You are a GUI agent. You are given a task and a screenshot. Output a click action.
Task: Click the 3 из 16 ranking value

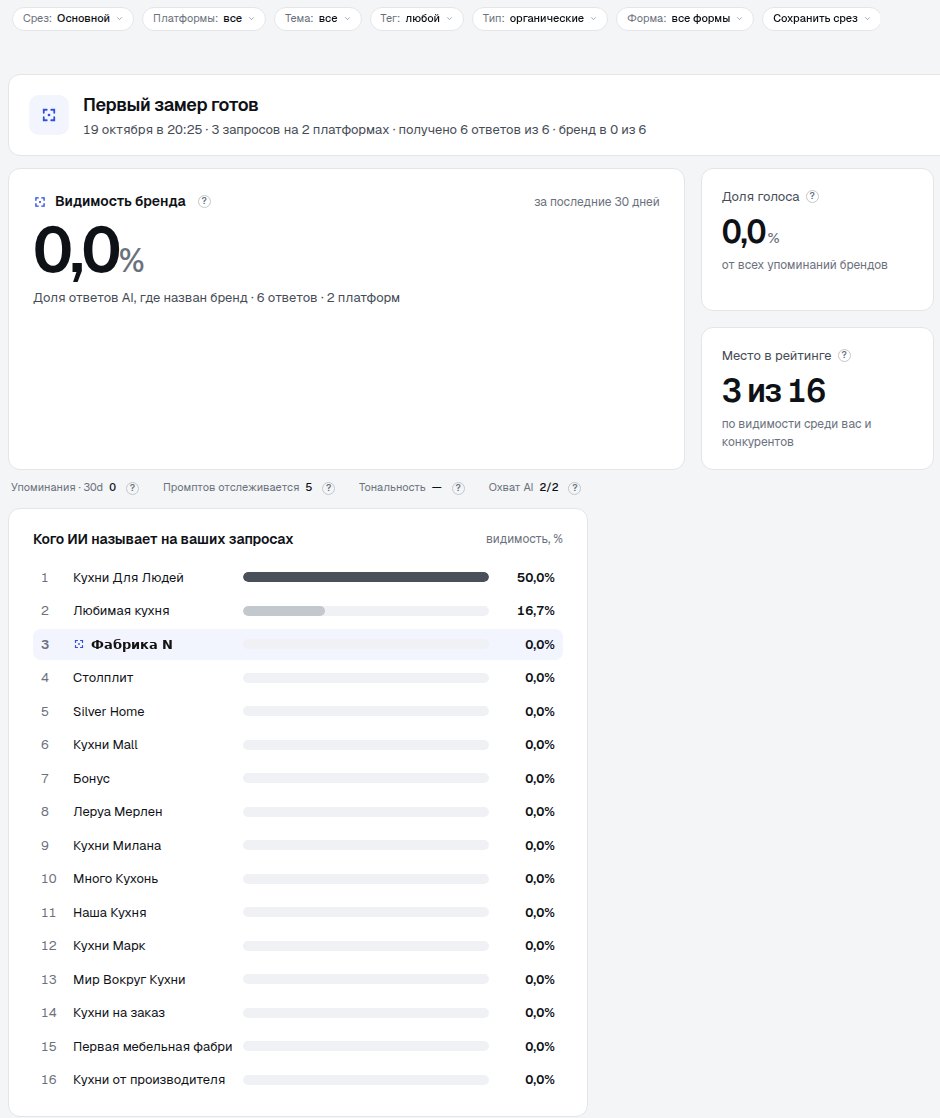(x=774, y=391)
